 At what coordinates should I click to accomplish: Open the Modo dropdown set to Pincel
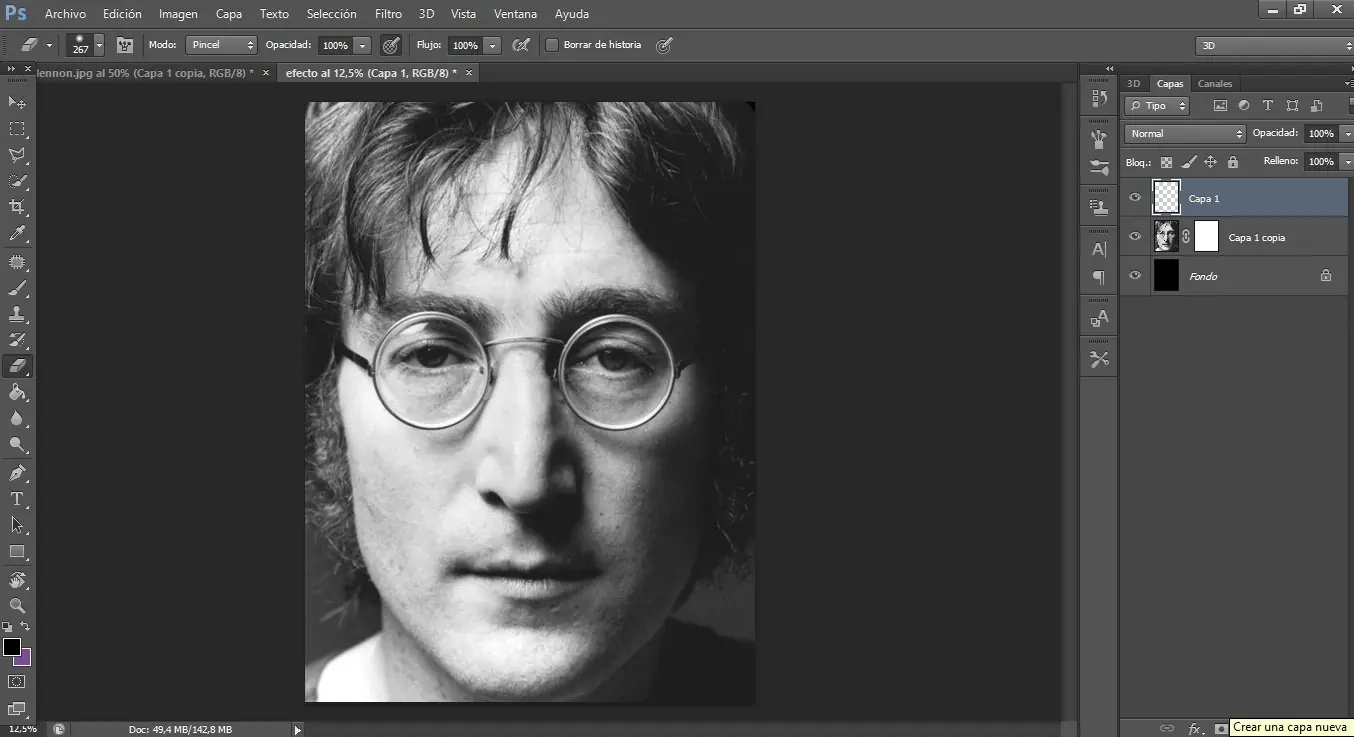click(x=221, y=45)
